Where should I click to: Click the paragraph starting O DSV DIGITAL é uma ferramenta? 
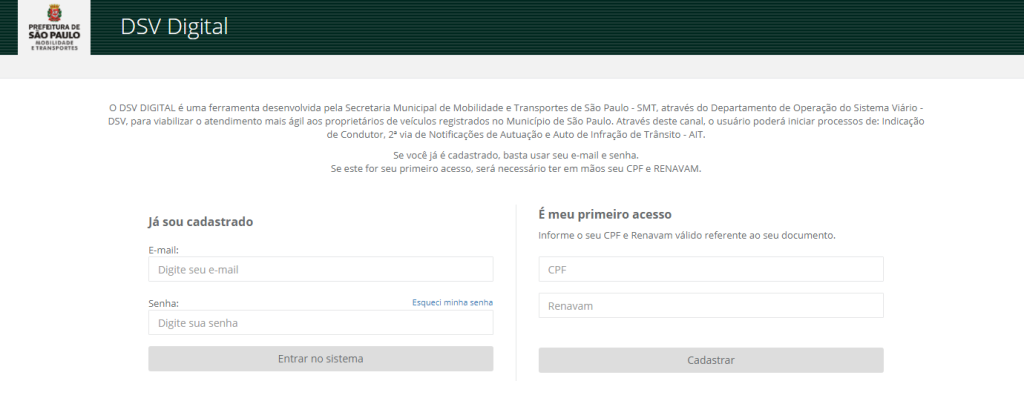[x=516, y=121]
